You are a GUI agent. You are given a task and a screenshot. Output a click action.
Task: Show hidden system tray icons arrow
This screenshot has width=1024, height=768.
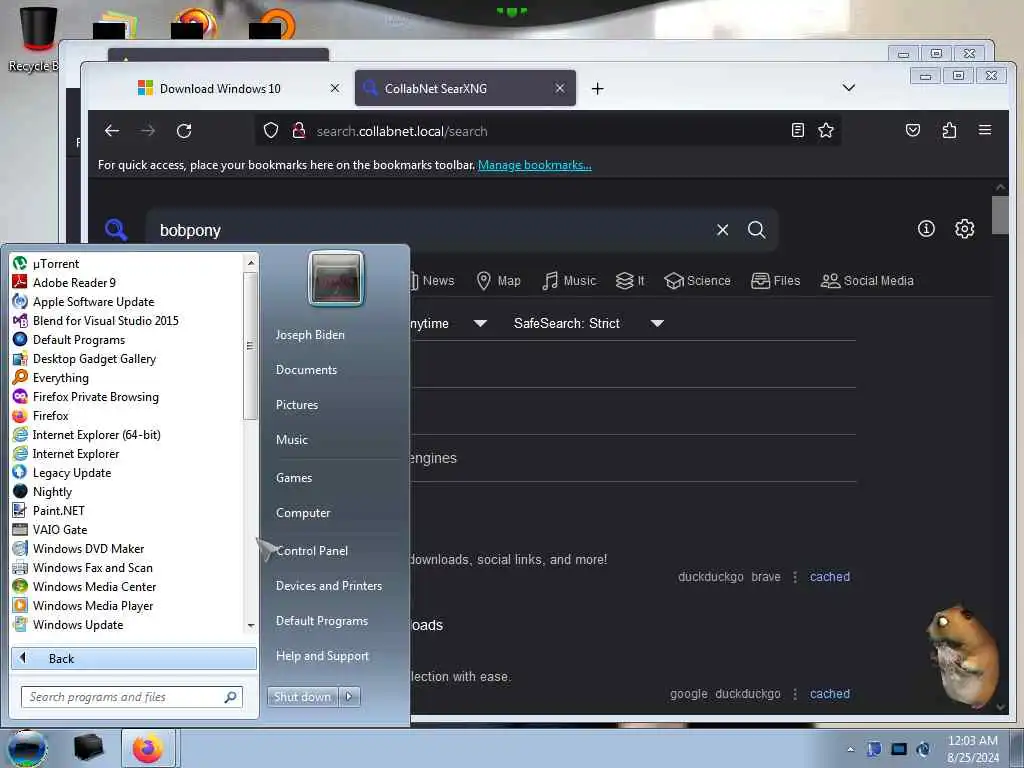850,750
